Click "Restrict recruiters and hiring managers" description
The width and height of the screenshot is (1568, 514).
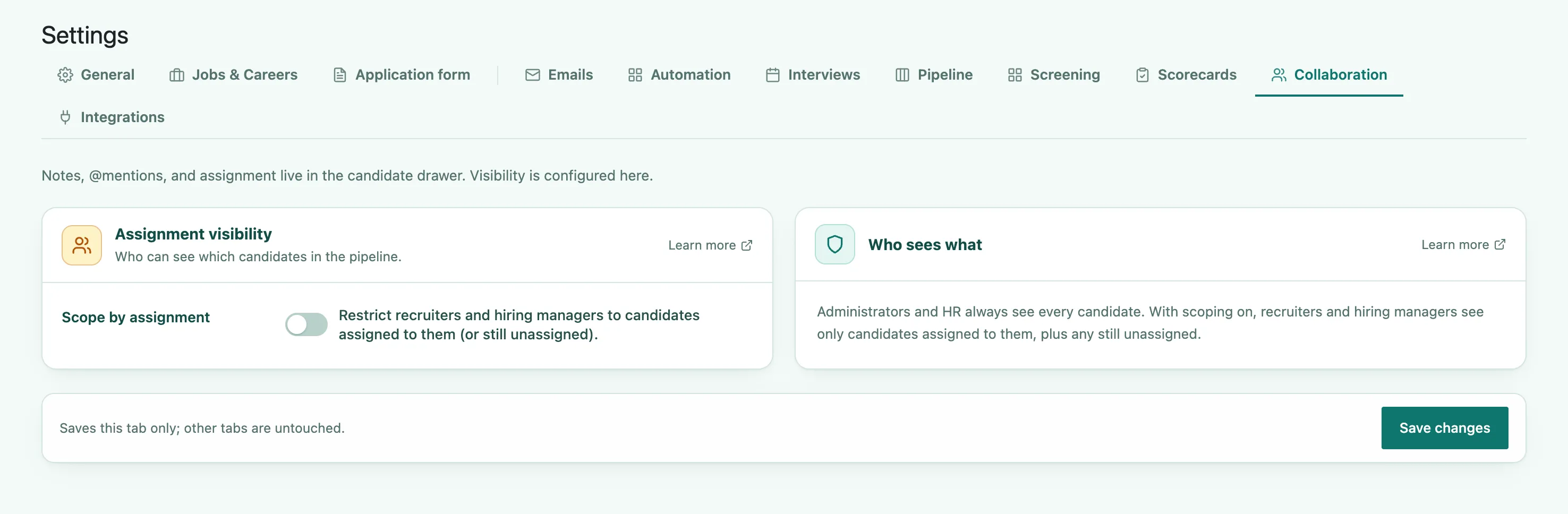click(x=519, y=325)
